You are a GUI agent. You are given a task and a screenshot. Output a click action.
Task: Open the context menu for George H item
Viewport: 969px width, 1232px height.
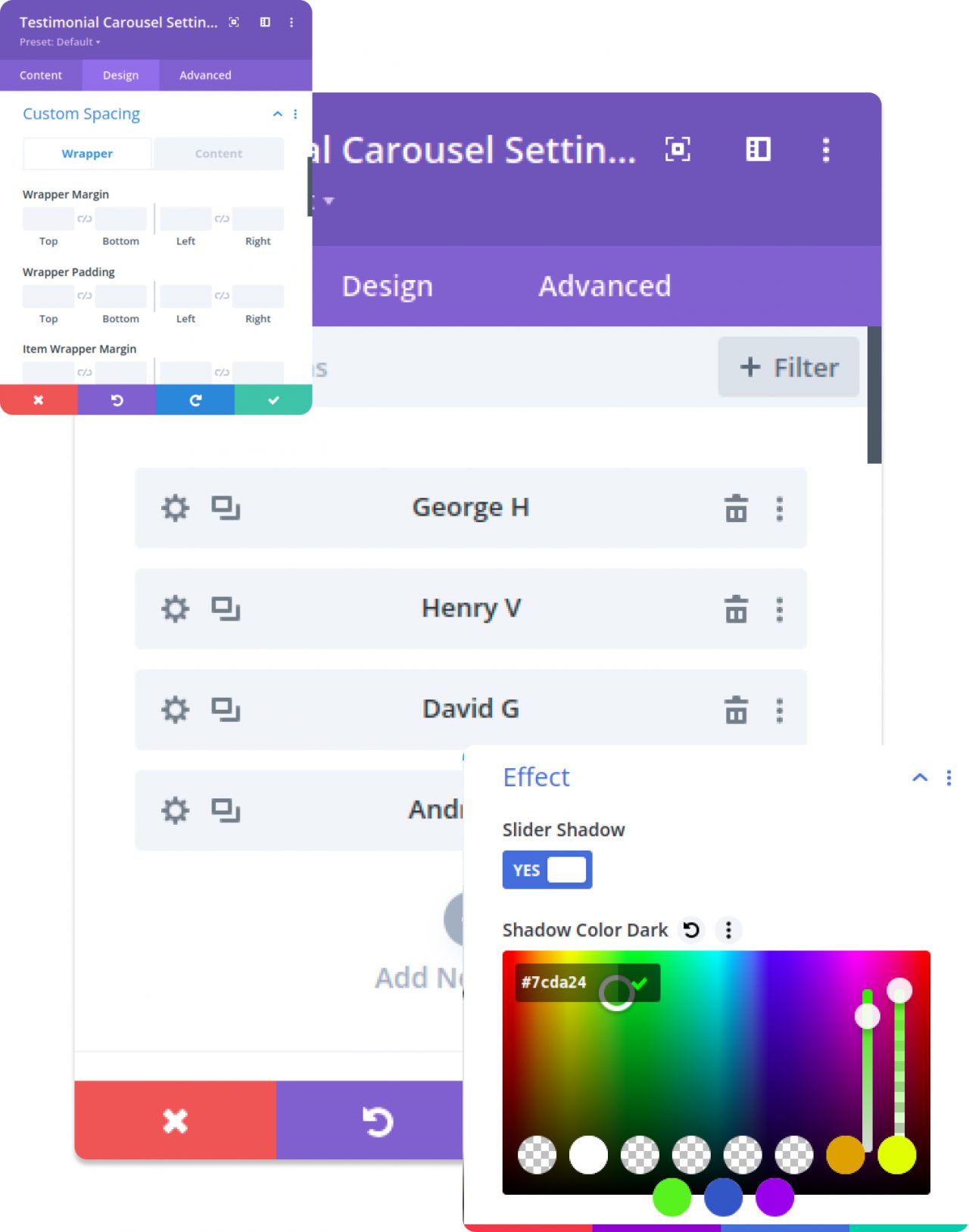[779, 509]
